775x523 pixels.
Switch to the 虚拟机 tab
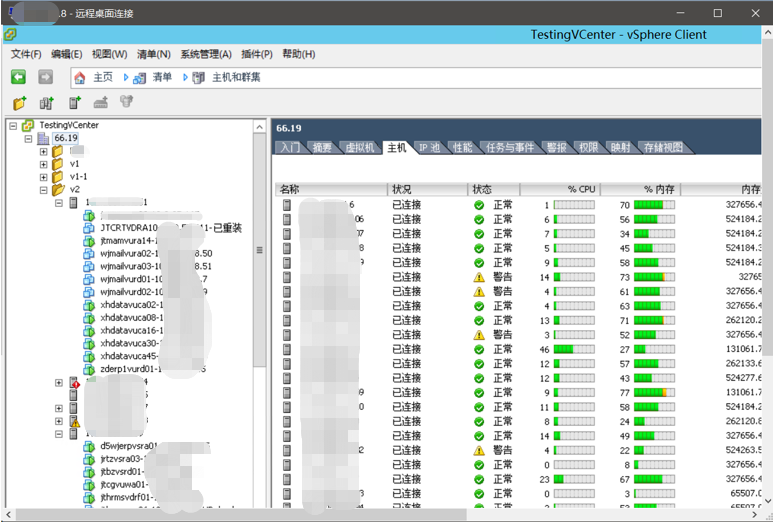[x=358, y=148]
